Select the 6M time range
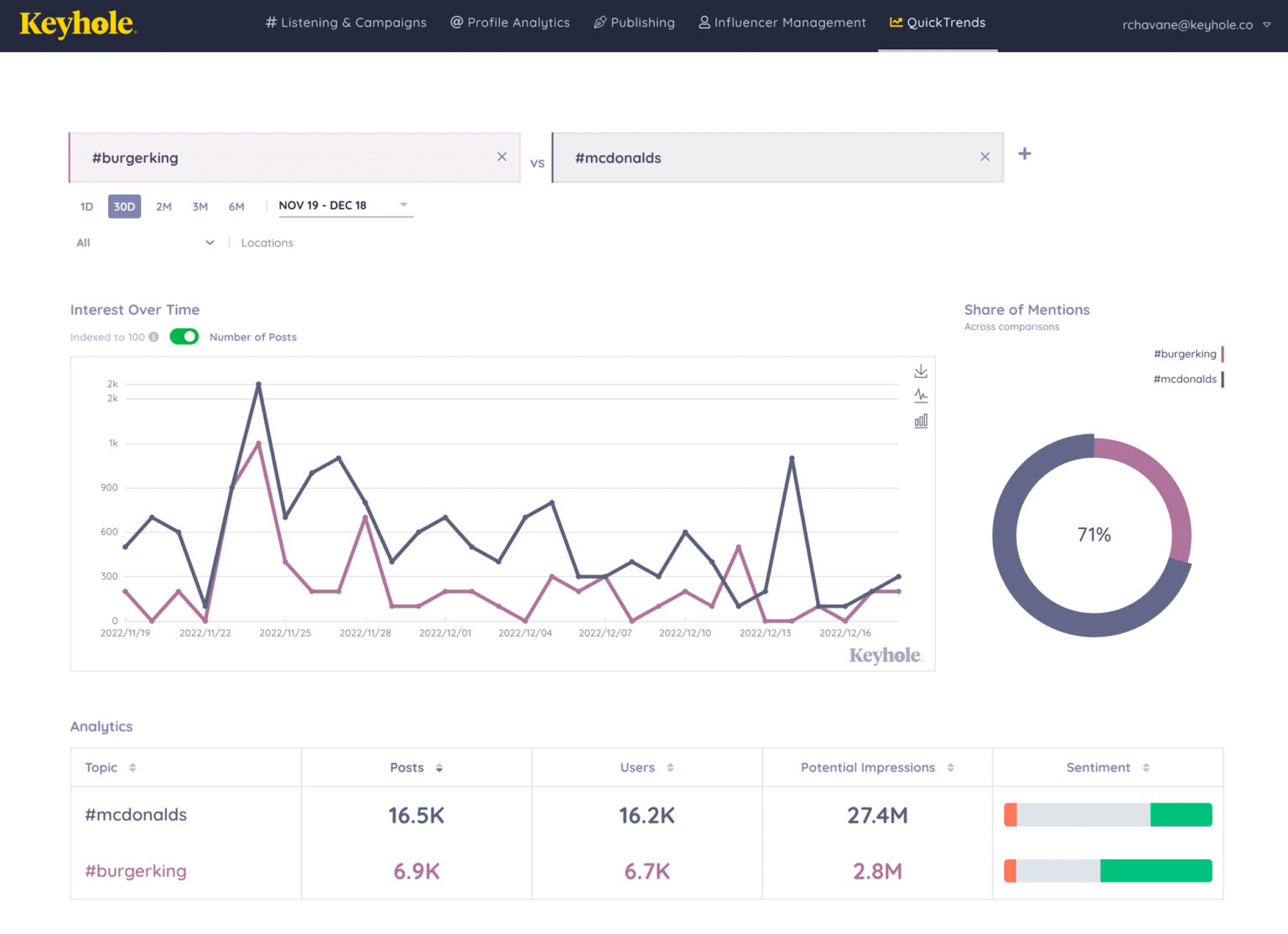 [x=236, y=206]
